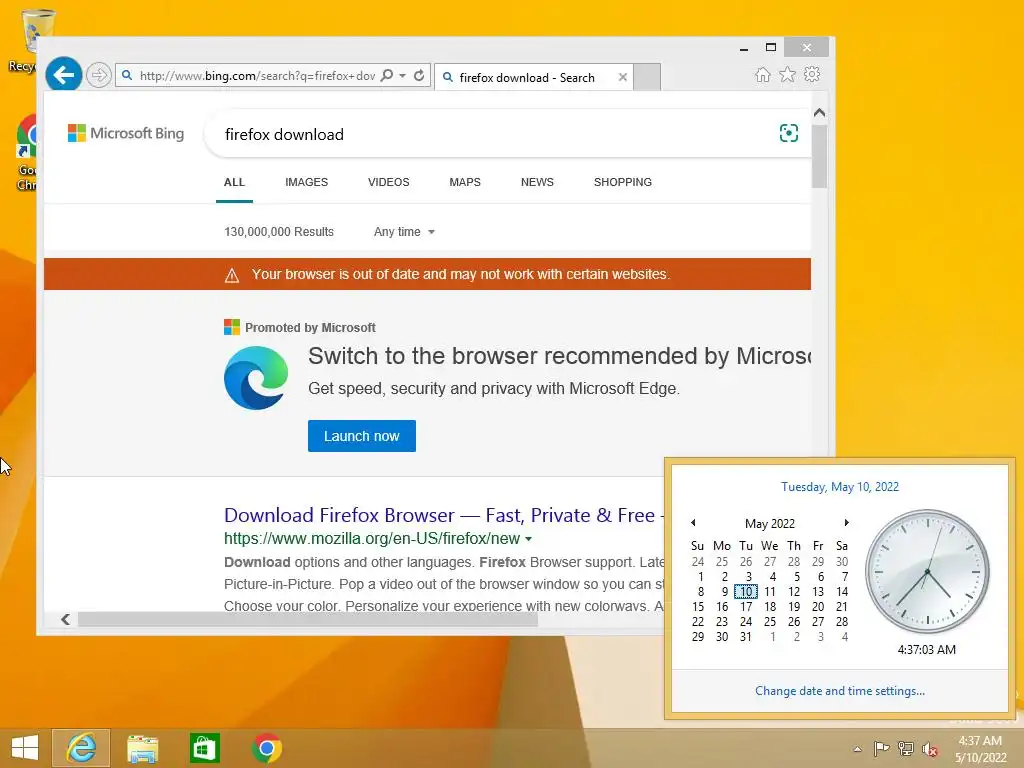Click the Microsoft Edge logo image

point(256,377)
